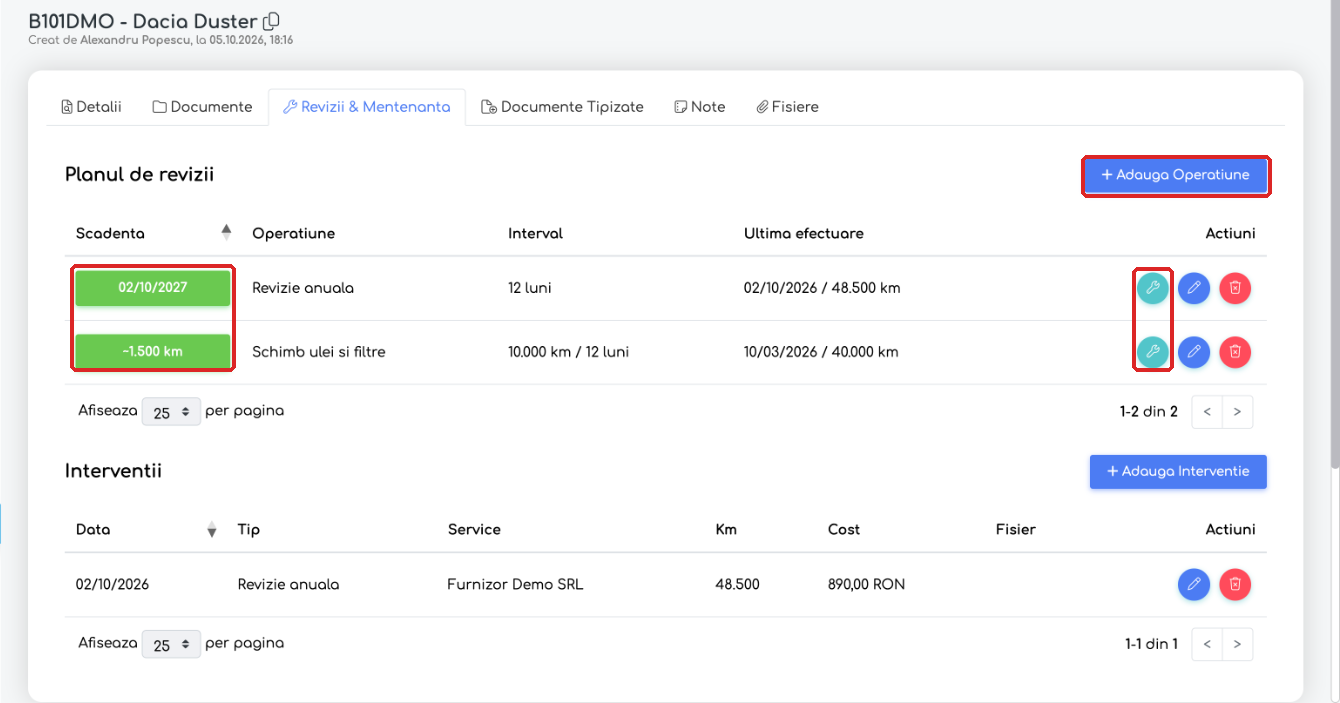
Task: Click the Service column header
Action: click(x=474, y=530)
